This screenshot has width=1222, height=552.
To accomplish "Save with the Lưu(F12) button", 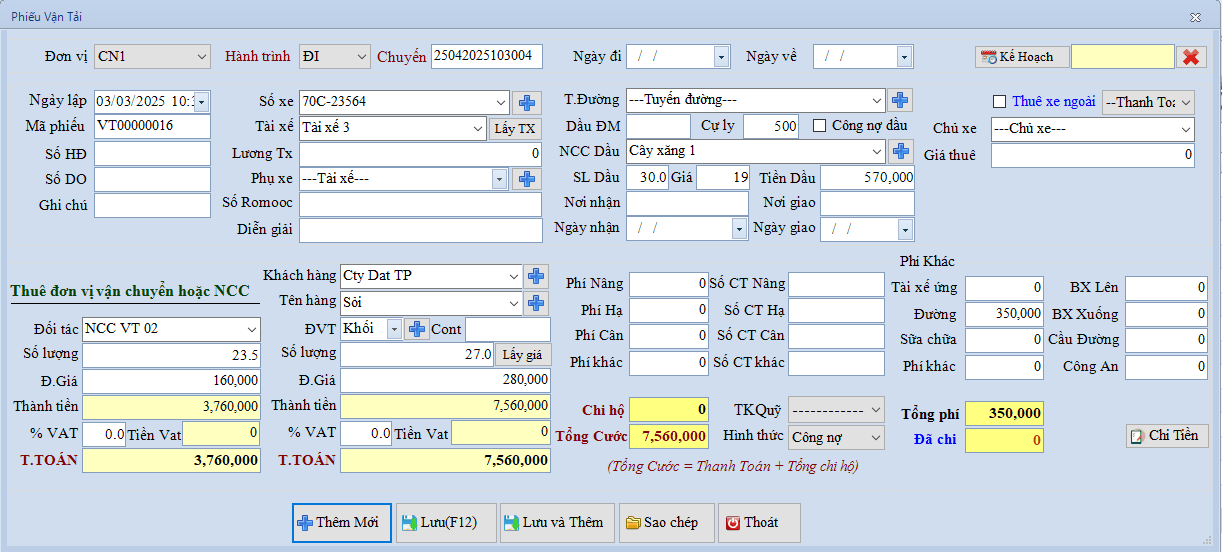I will tap(446, 522).
